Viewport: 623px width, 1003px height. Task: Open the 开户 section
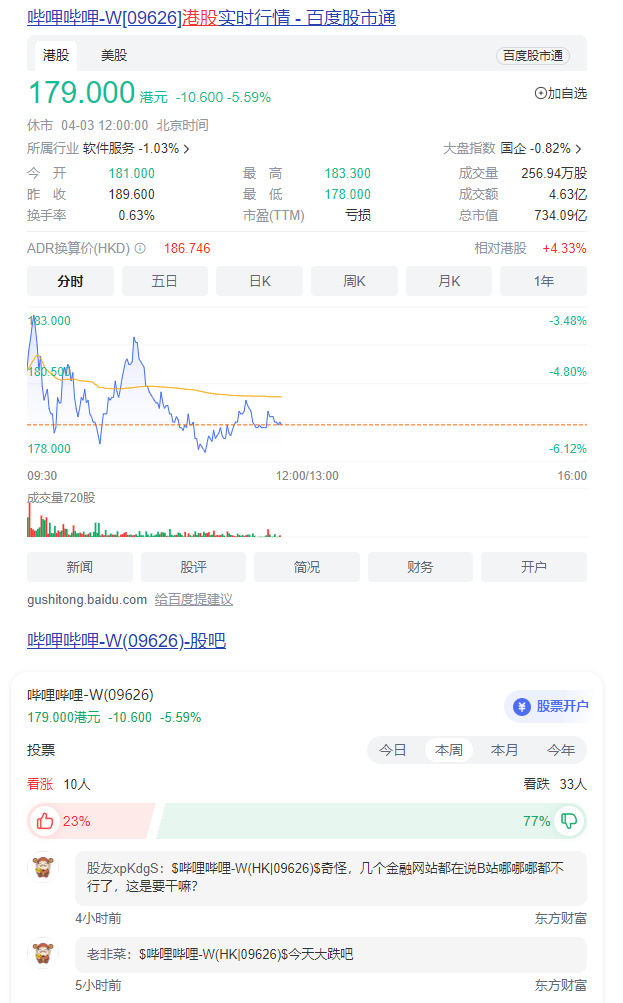[x=534, y=567]
